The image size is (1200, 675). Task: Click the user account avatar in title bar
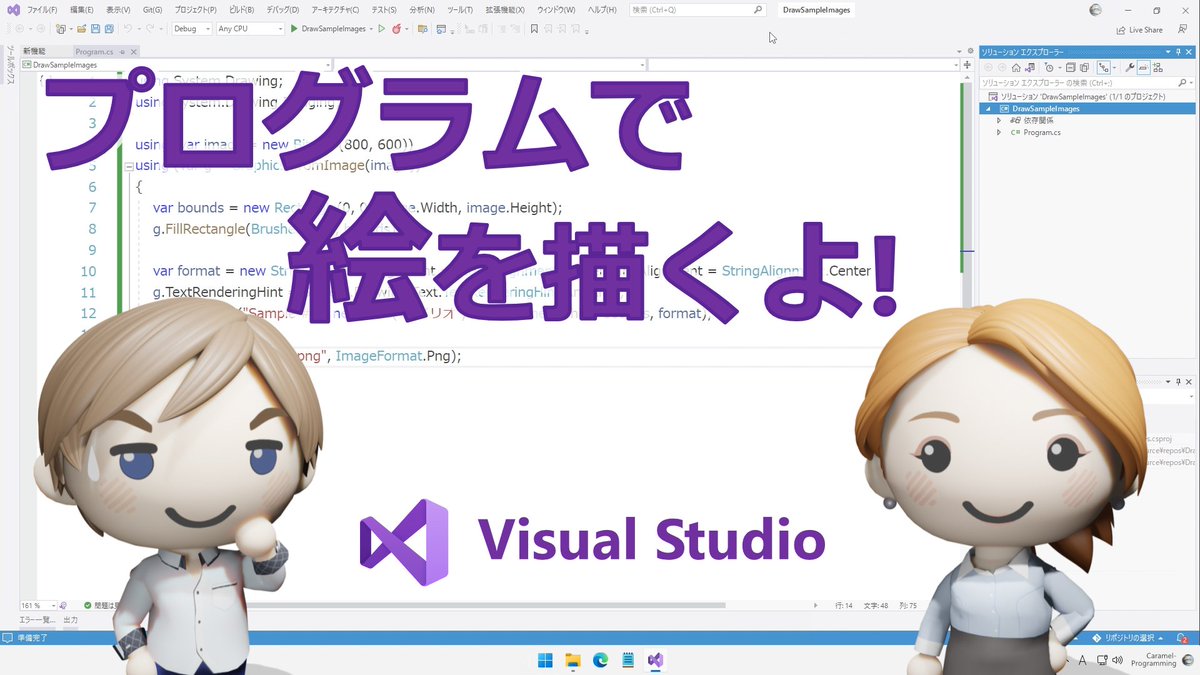tap(1095, 10)
